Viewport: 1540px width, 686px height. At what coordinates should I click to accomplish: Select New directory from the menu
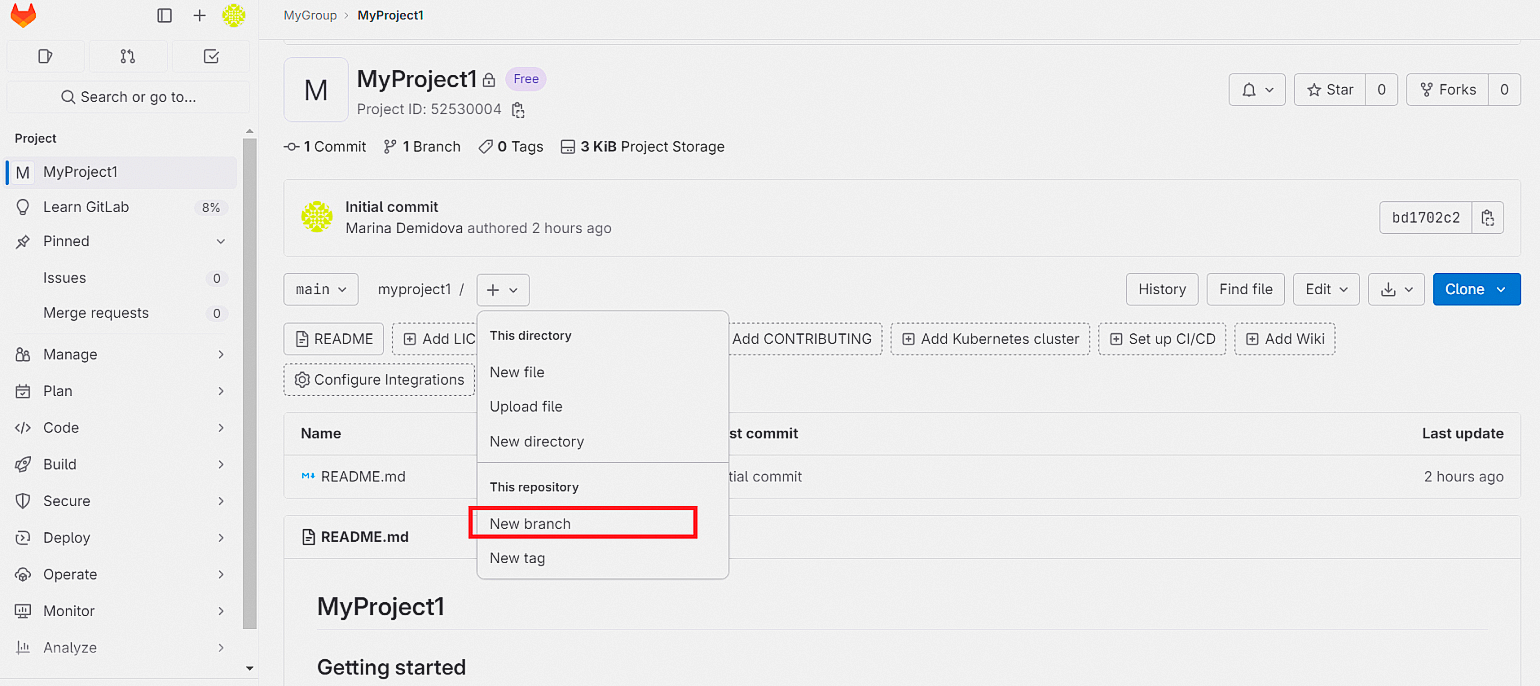603,442
